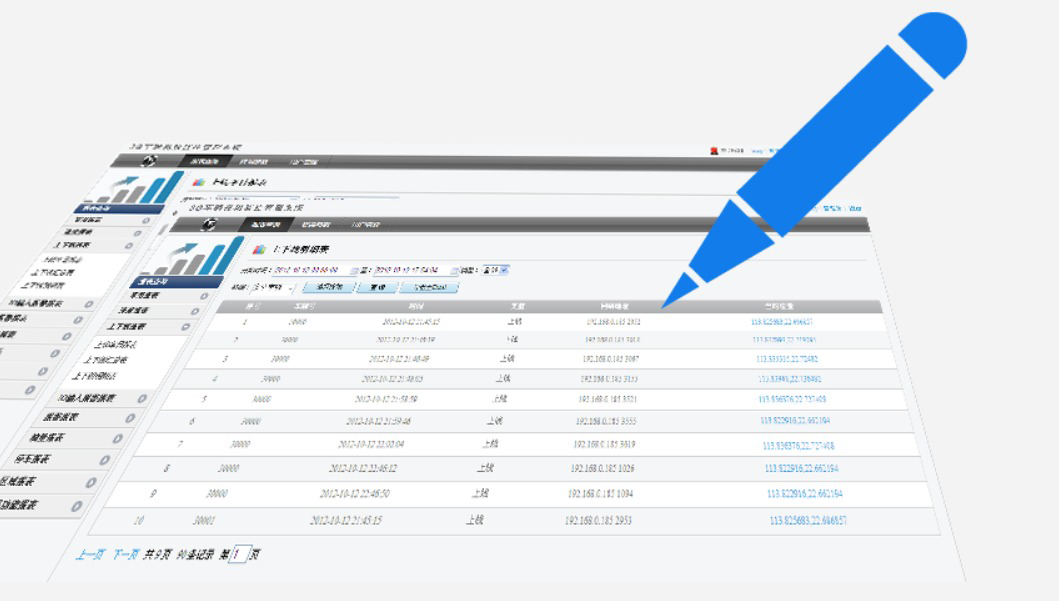This screenshot has height=601, width=1059.
Task: Click the red user icon at top right
Action: click(x=714, y=151)
